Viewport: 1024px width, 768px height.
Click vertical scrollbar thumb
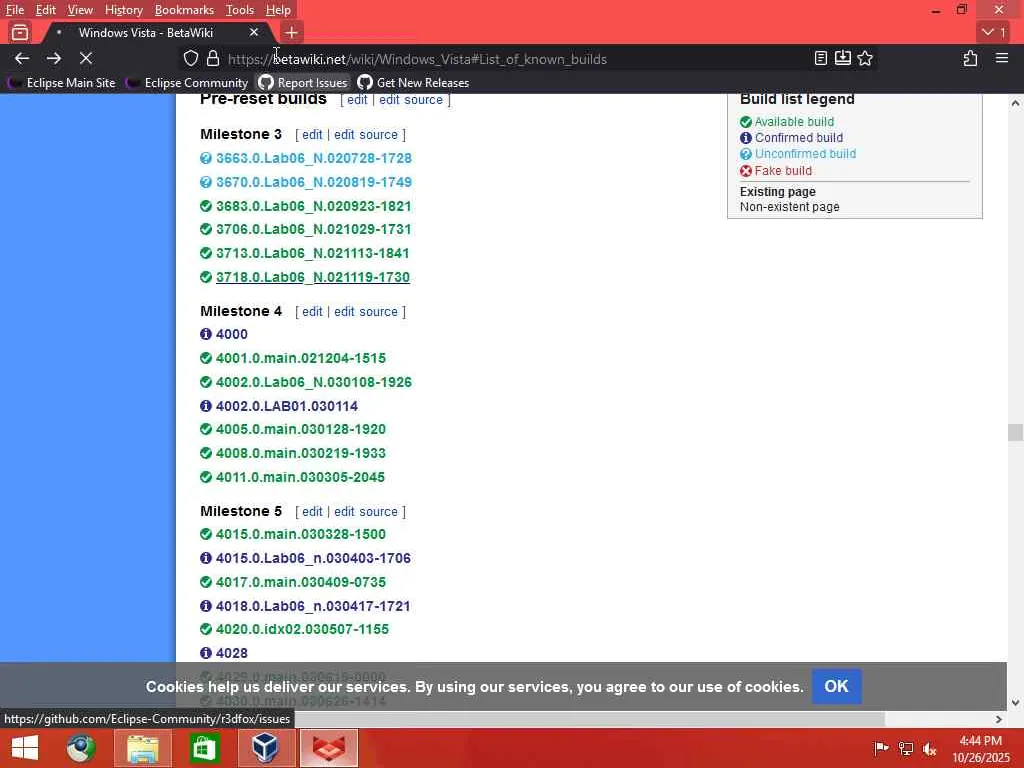pyautogui.click(x=1015, y=432)
